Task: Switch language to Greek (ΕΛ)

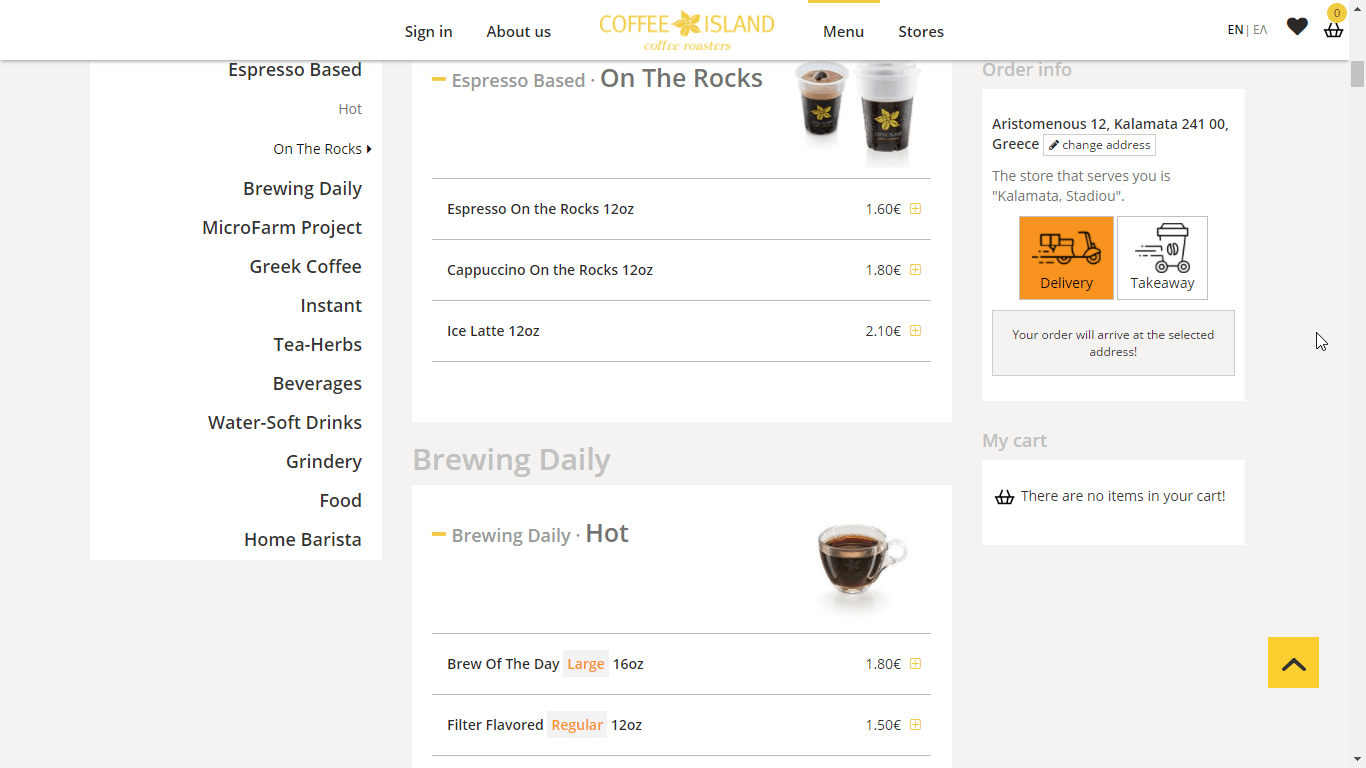Action: [1260, 30]
